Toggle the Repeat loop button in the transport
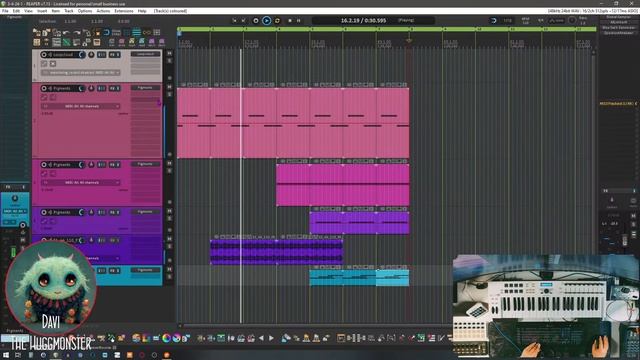Screen dimensions: 640x360 tap(278, 20)
